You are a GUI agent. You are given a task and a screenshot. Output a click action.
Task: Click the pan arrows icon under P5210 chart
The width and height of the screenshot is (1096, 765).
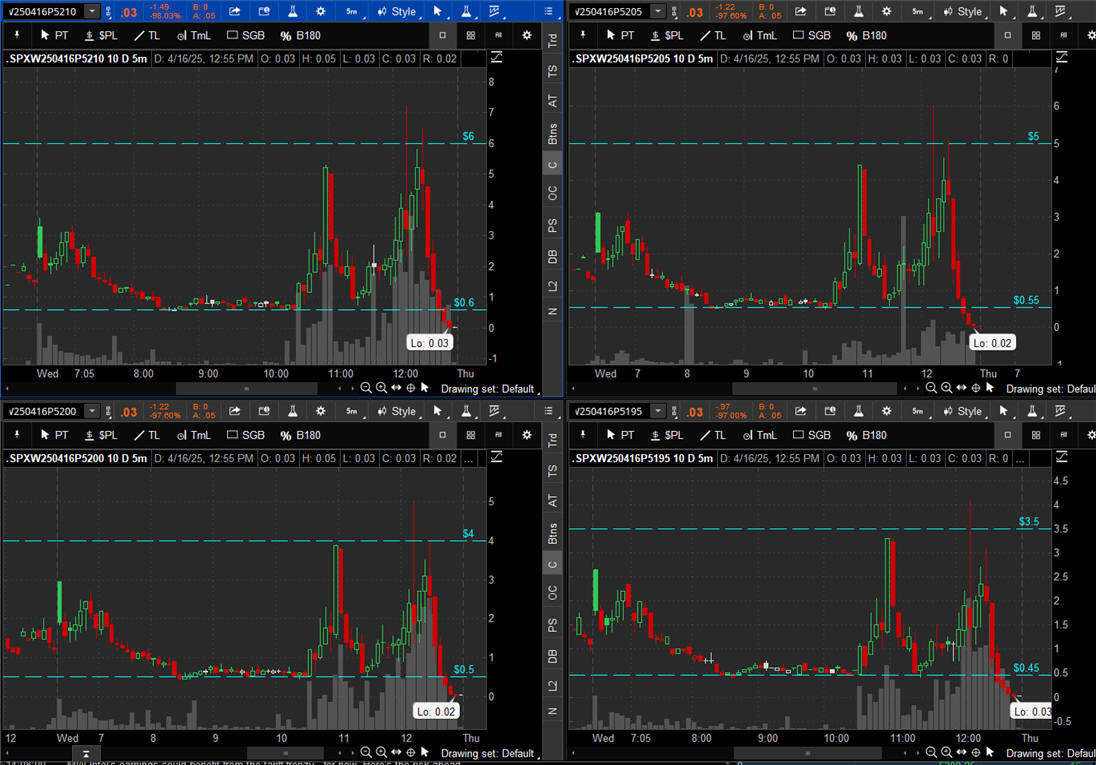pos(396,387)
